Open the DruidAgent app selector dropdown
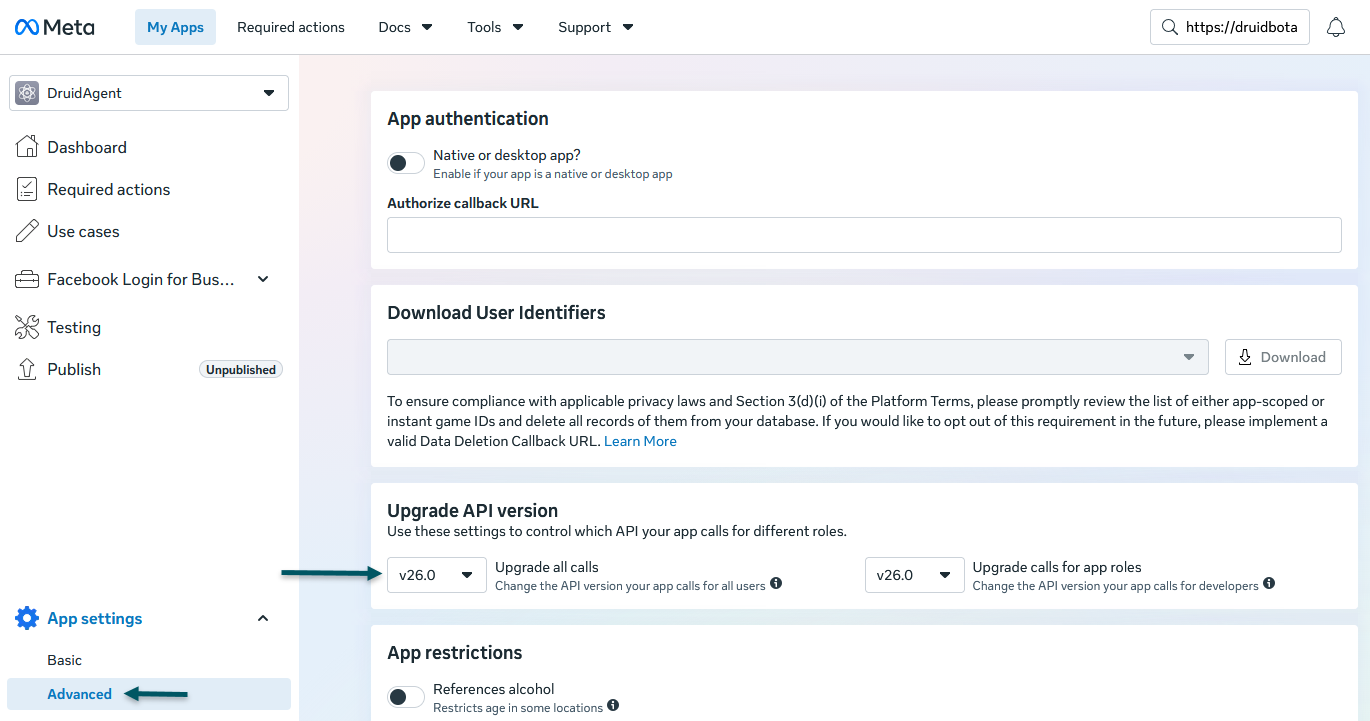This screenshot has height=721, width=1370. (x=149, y=93)
